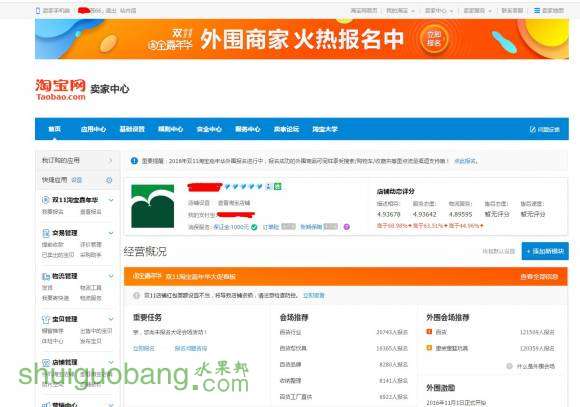Expand 卖家中心 dropdown in top bar
Viewport: 580px width, 407px height.
pyautogui.click(x=439, y=11)
